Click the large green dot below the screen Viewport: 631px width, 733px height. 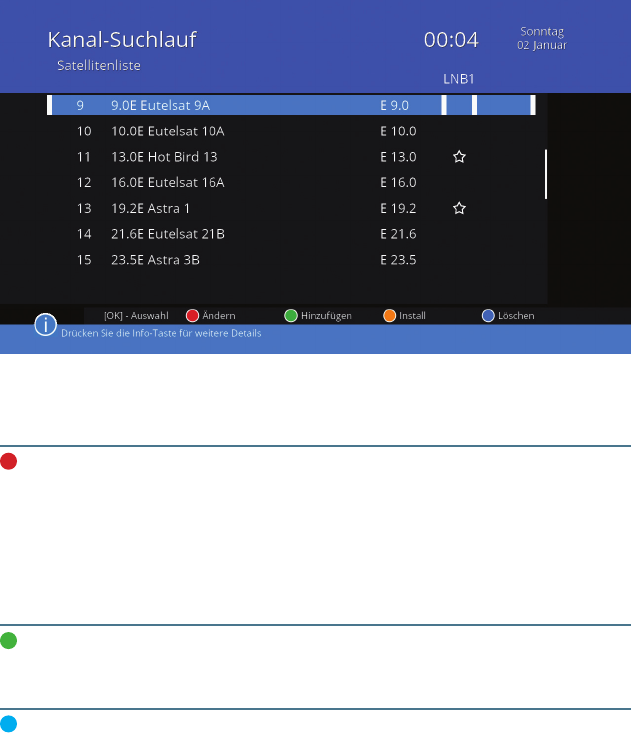pyautogui.click(x=8, y=640)
